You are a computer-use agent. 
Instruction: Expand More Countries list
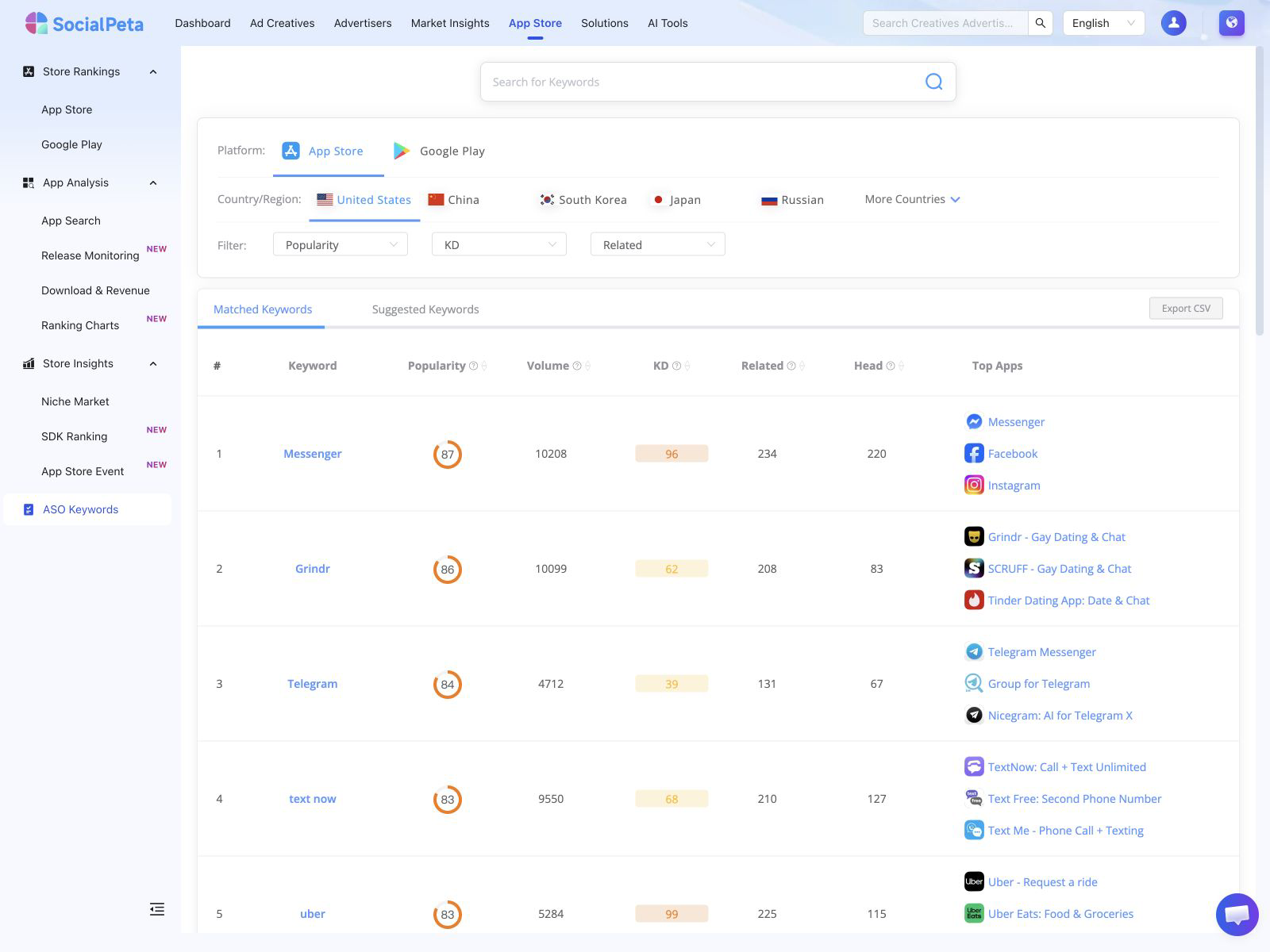point(912,199)
